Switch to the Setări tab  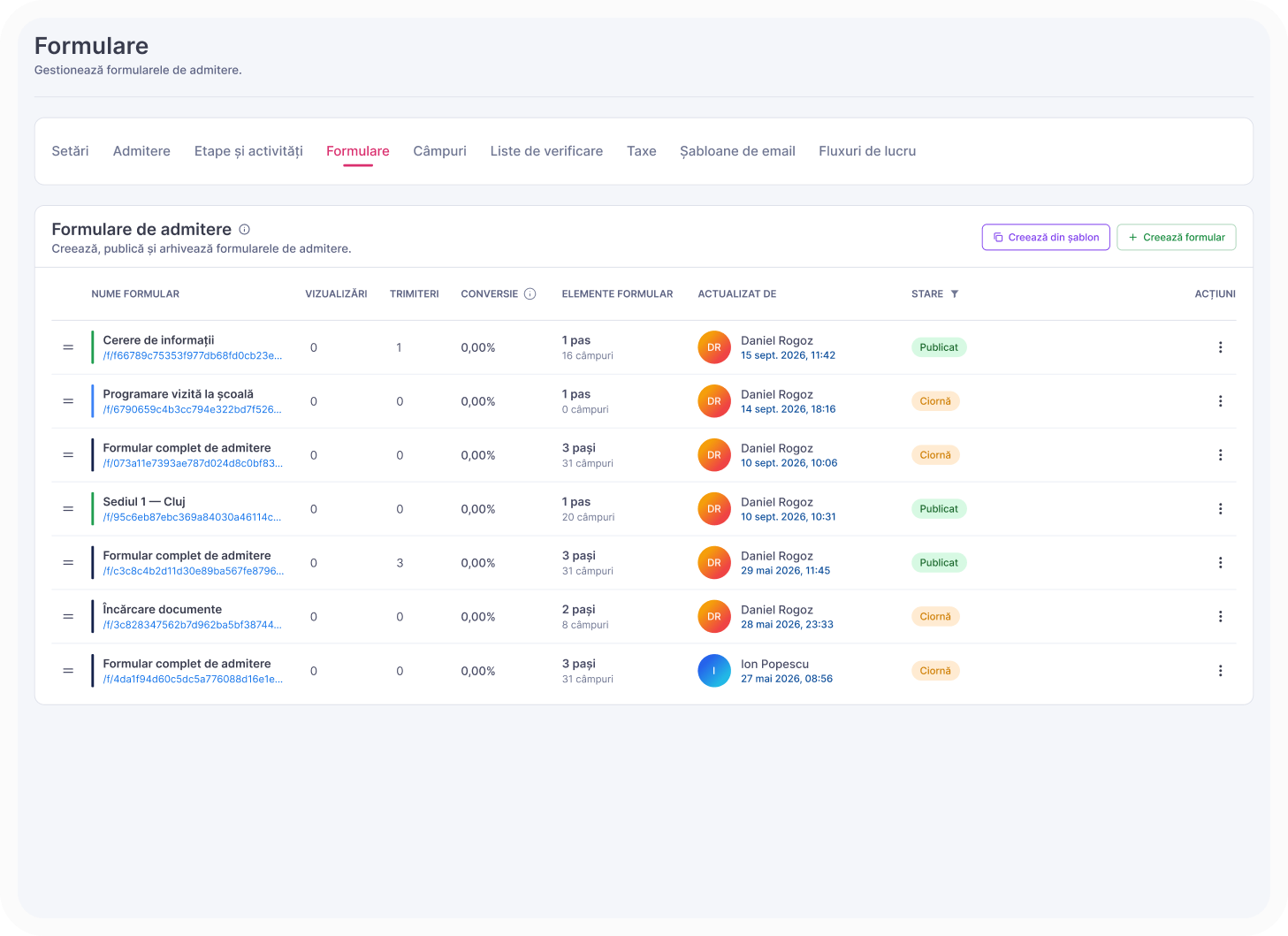70,151
